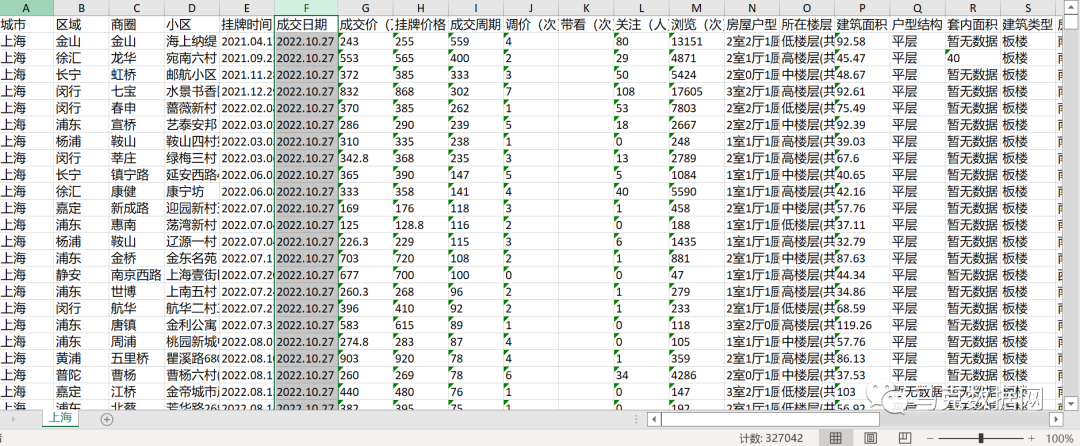Select the 户型结构 header cell

917,24
